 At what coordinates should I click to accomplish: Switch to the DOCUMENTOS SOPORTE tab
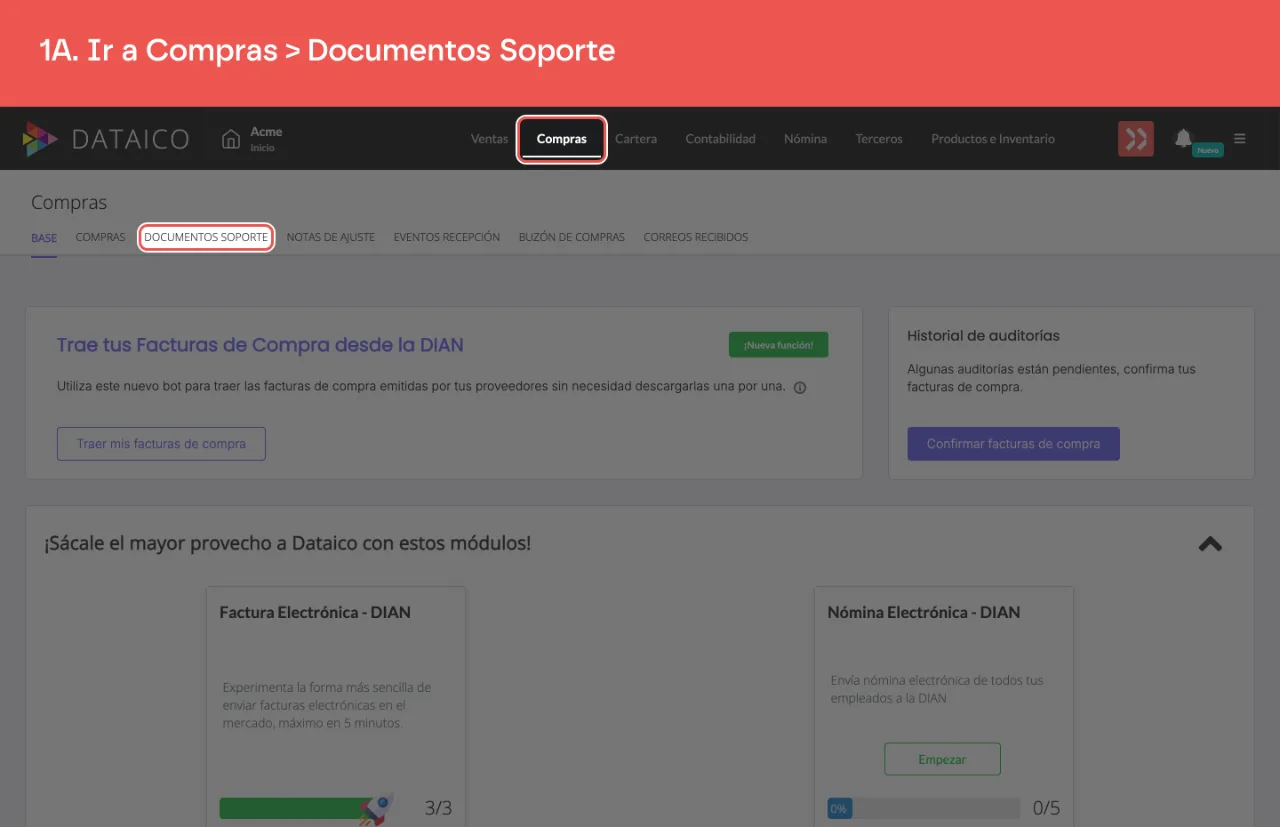(206, 238)
